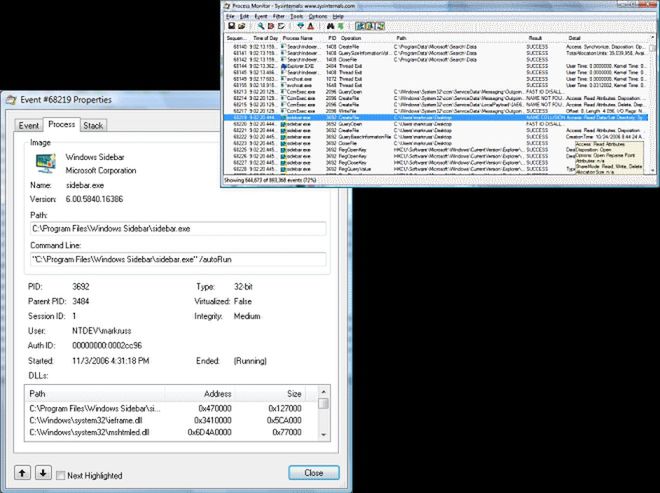This screenshot has height=493, width=660.
Task: Open the File menu in Process Monitor
Action: click(231, 16)
